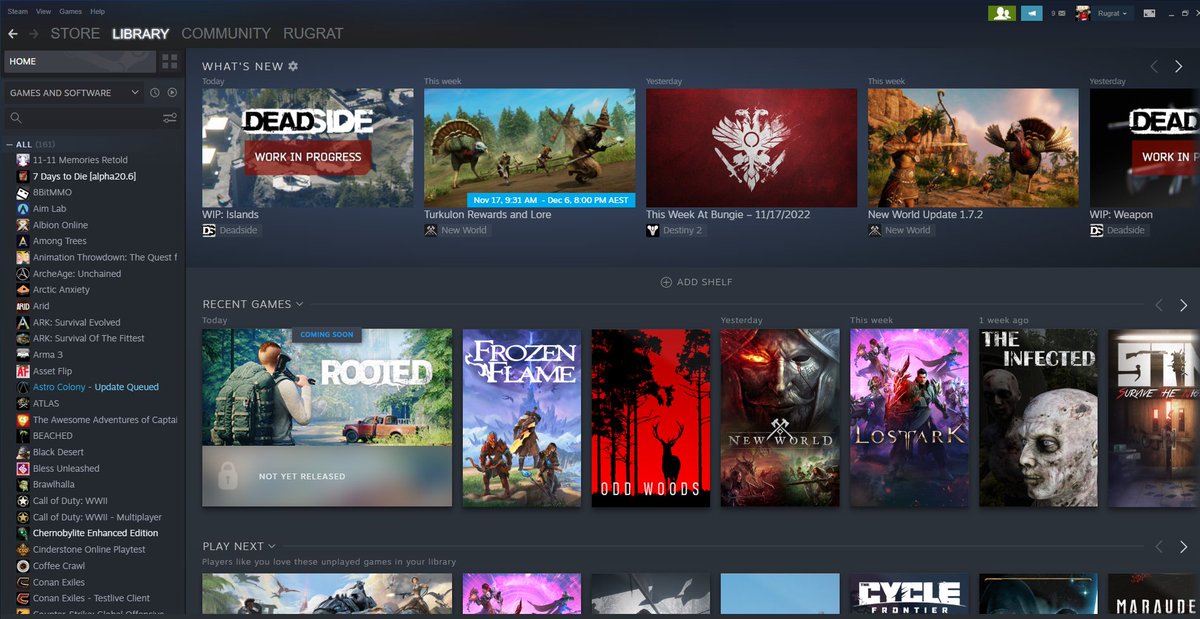Viewport: 1200px width, 619px height.
Task: Go to the STORE tab
Action: [75, 34]
